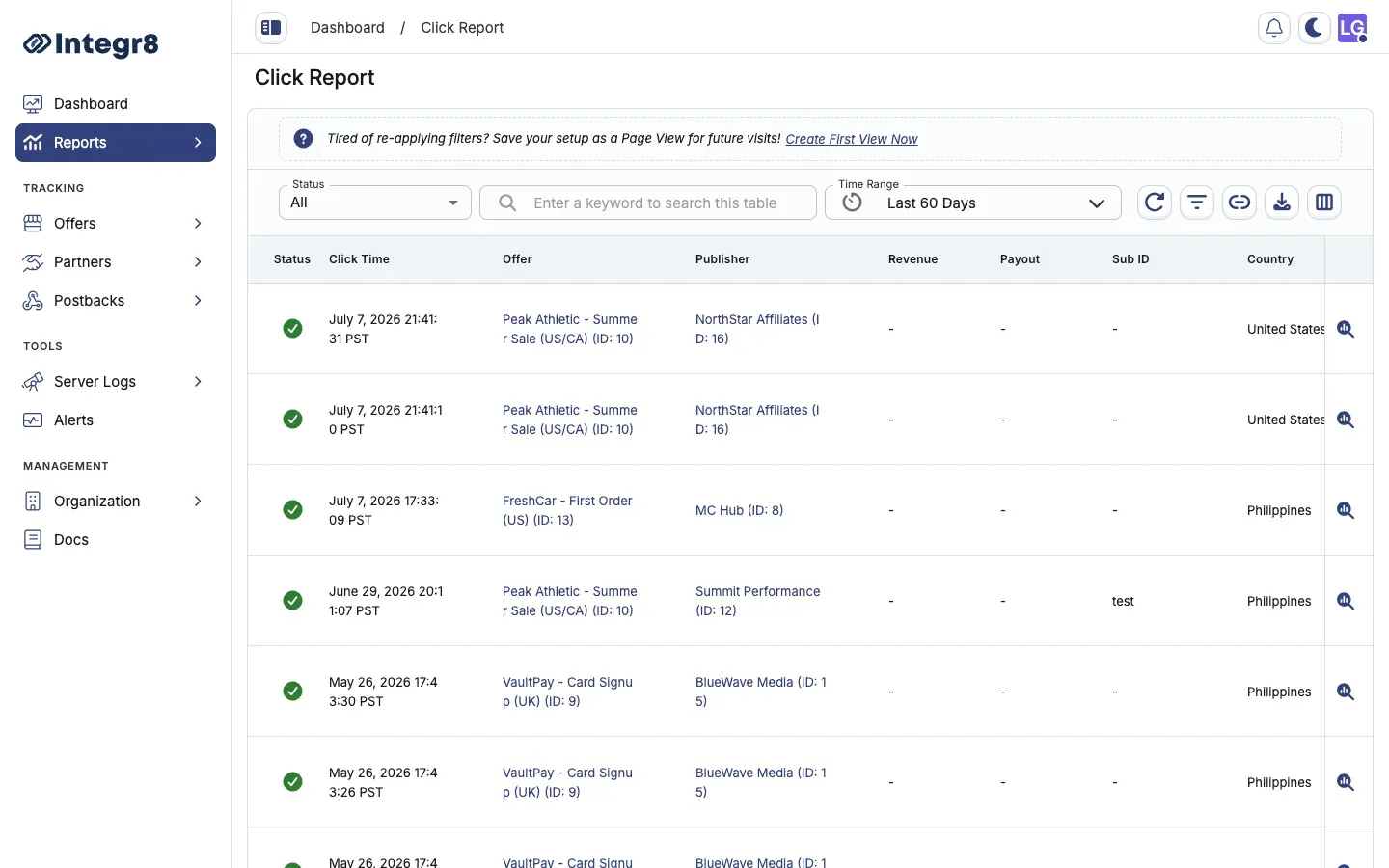Open the Time Range Last 60 Days dropdown
This screenshot has width=1389, height=868.
pos(973,203)
